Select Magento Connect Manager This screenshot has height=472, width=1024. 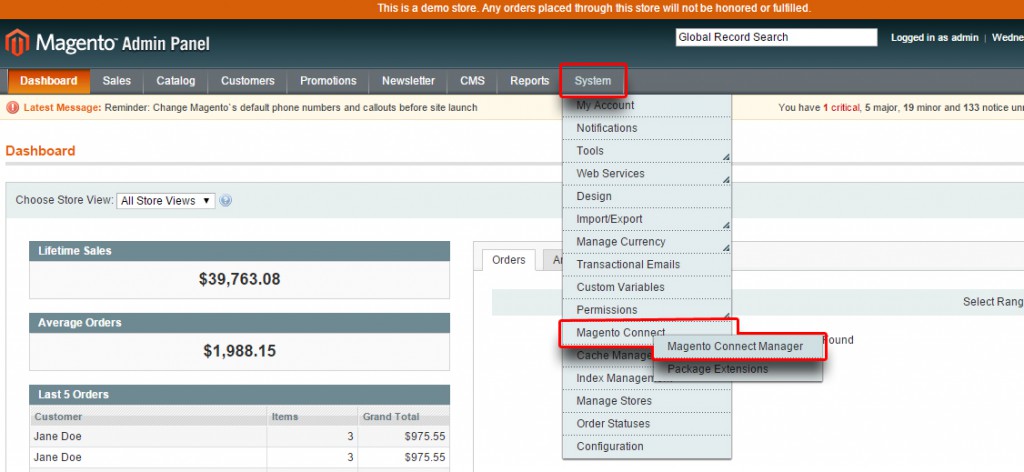(735, 346)
